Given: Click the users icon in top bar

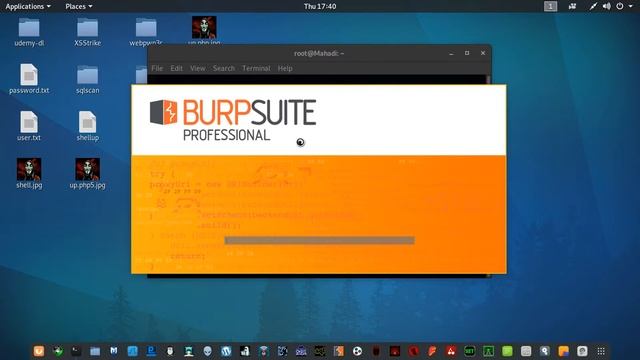Looking at the screenshot, I should 572,6.
